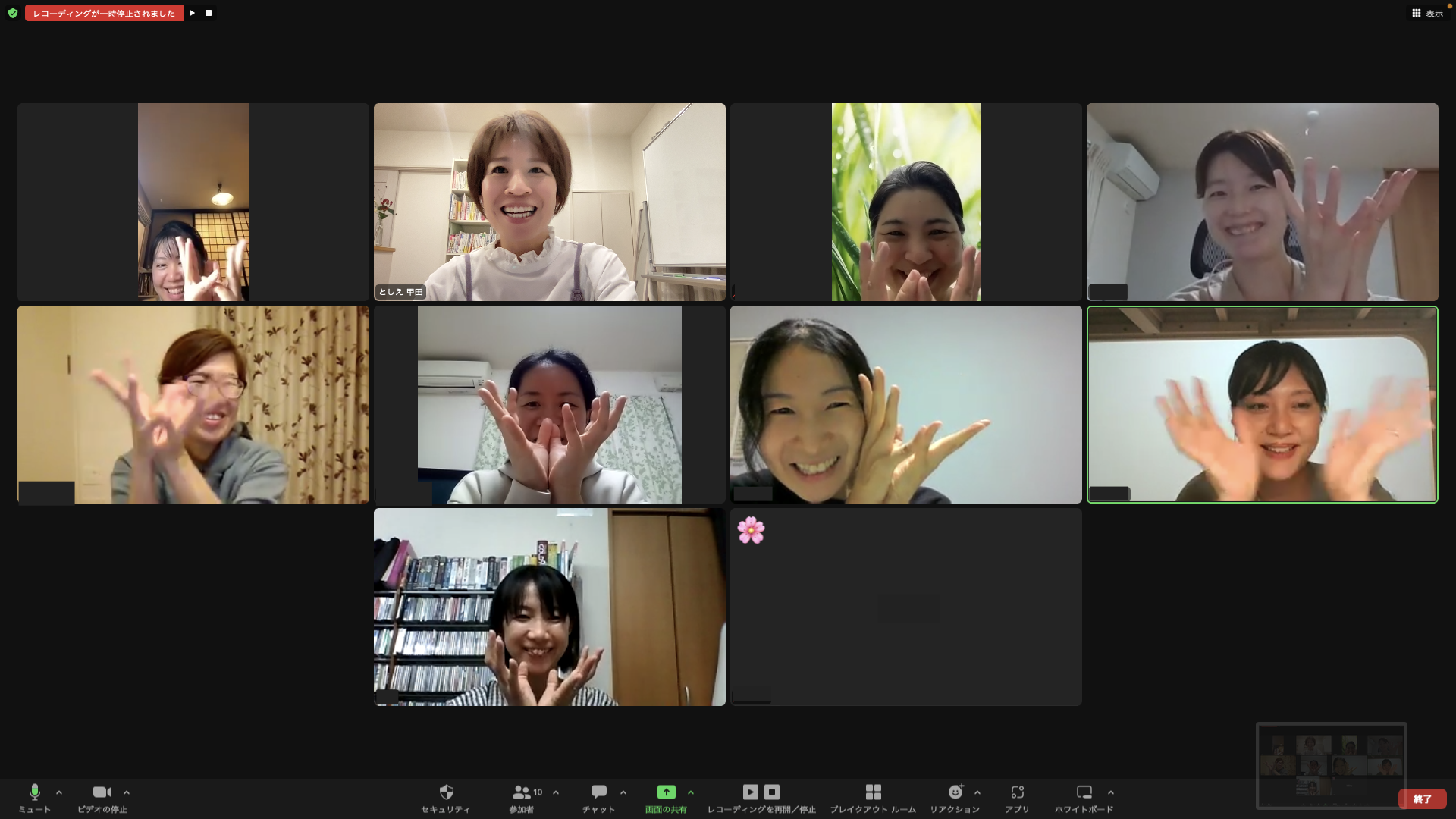
Task: Expand share options arrow beside 画面の共有
Action: (x=691, y=792)
